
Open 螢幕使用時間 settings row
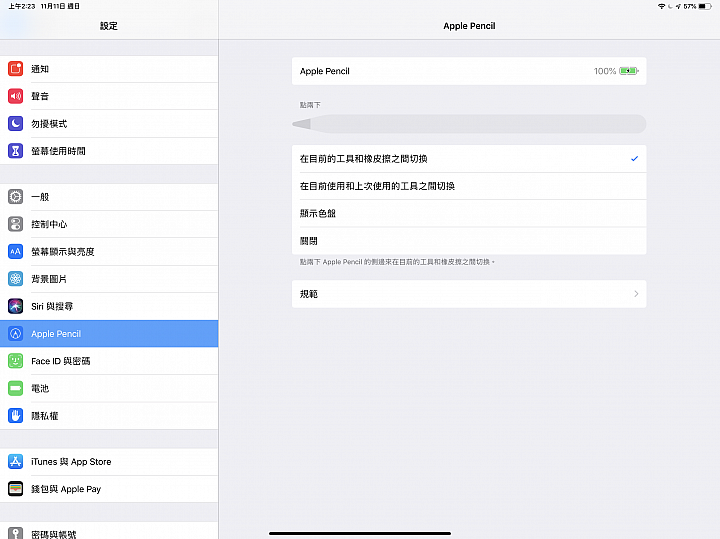[x=109, y=151]
